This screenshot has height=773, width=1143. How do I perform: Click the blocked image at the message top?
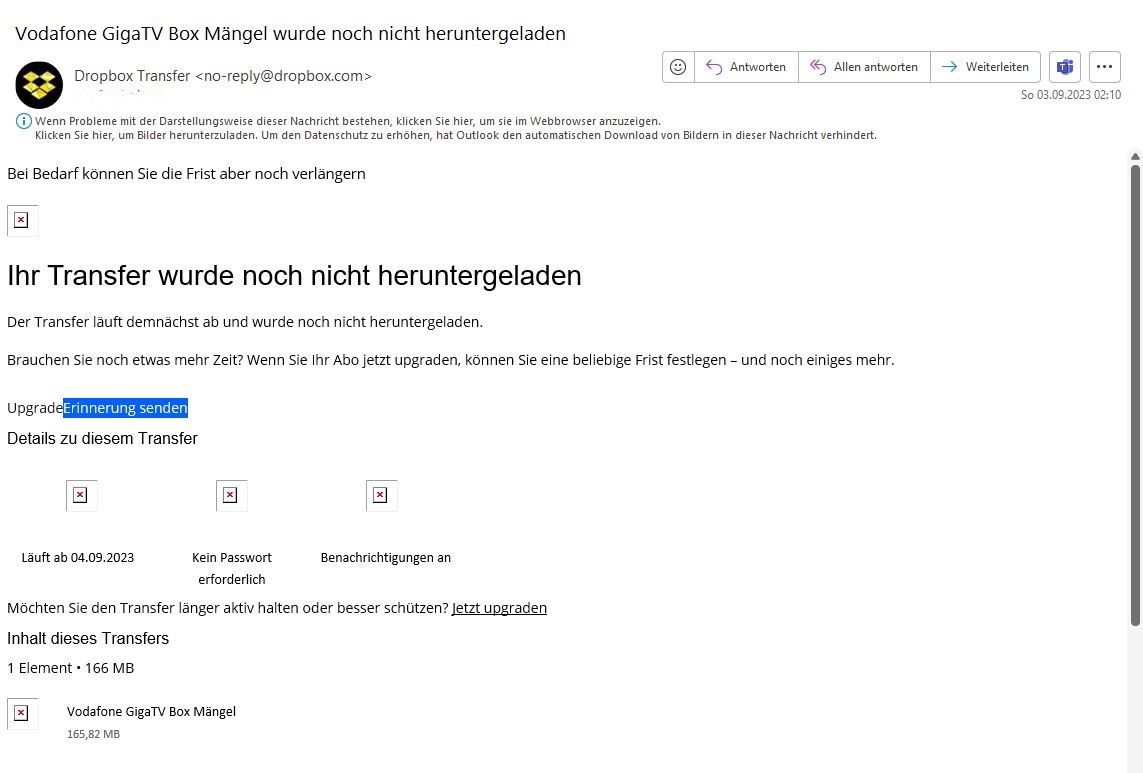coord(22,220)
